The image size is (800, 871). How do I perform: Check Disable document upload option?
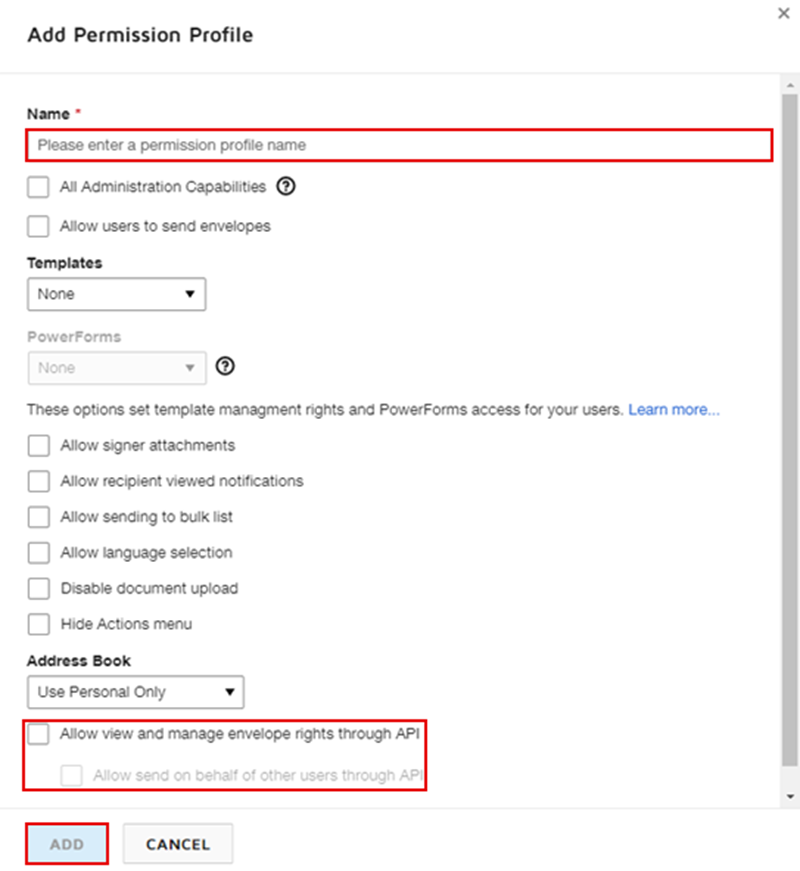[x=39, y=588]
